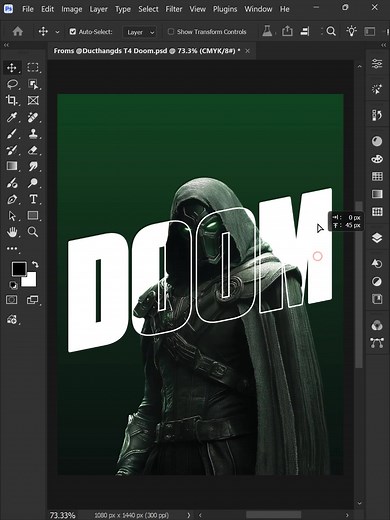Open the Plugins menu
390x520 pixels.
225,9
